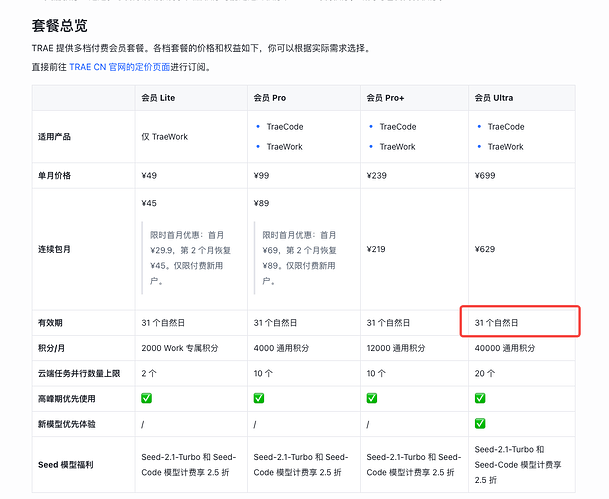Click the 高峰期优先使用 row label
The width and height of the screenshot is (609, 499).
[66, 399]
